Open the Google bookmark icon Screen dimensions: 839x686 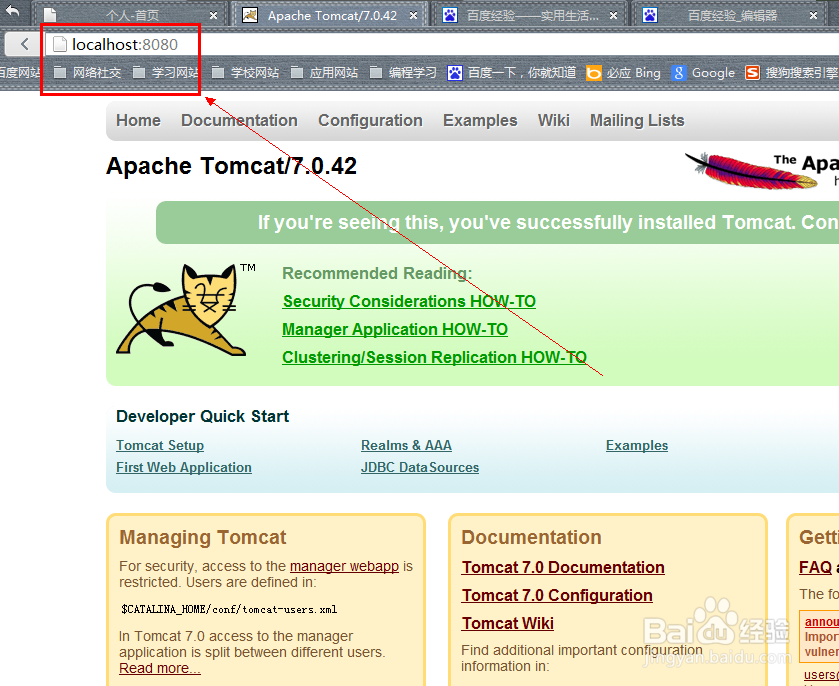[x=678, y=73]
